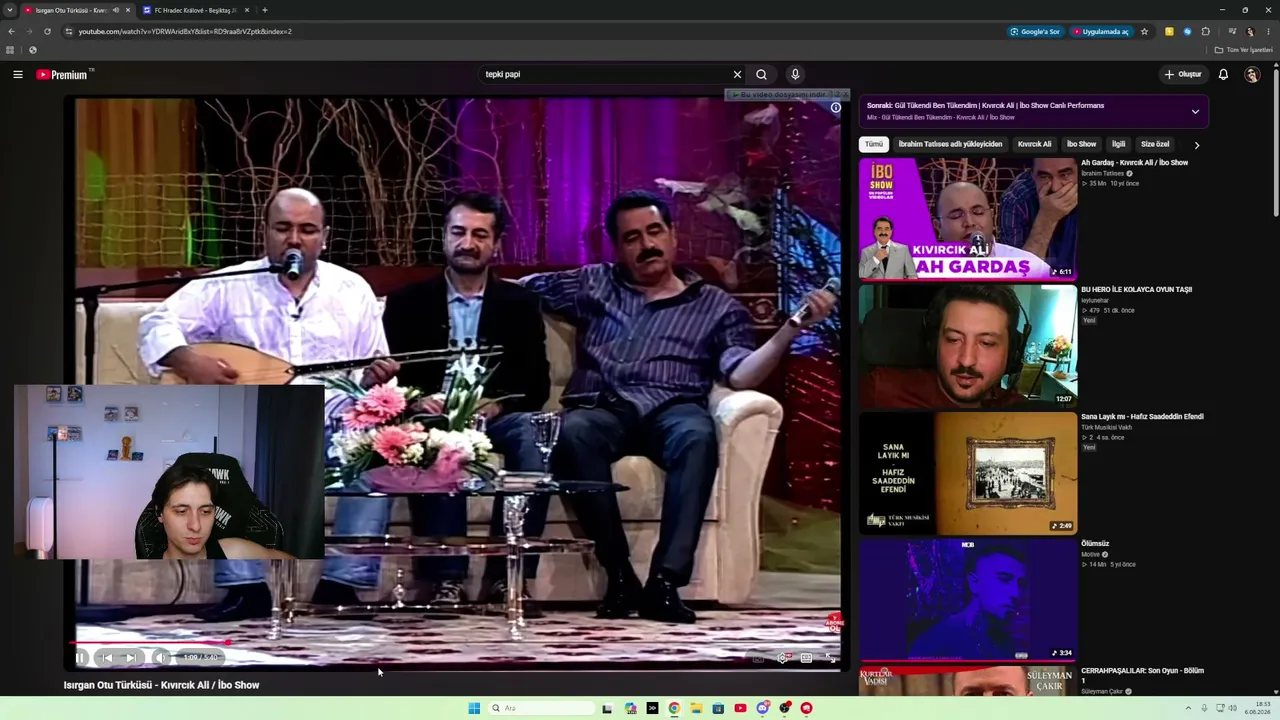
Task: Select the Kıvırcık Ali chip
Action: (1034, 144)
